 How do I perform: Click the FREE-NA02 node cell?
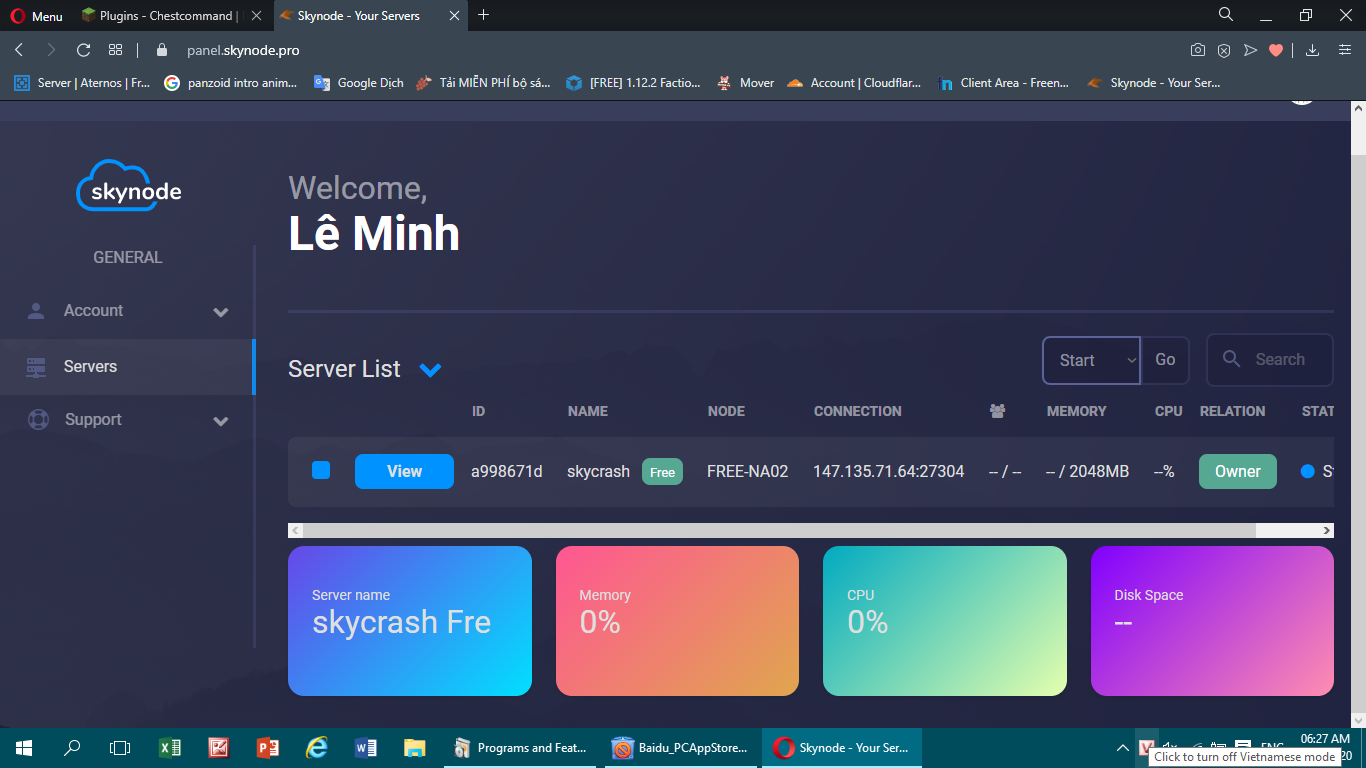point(748,471)
